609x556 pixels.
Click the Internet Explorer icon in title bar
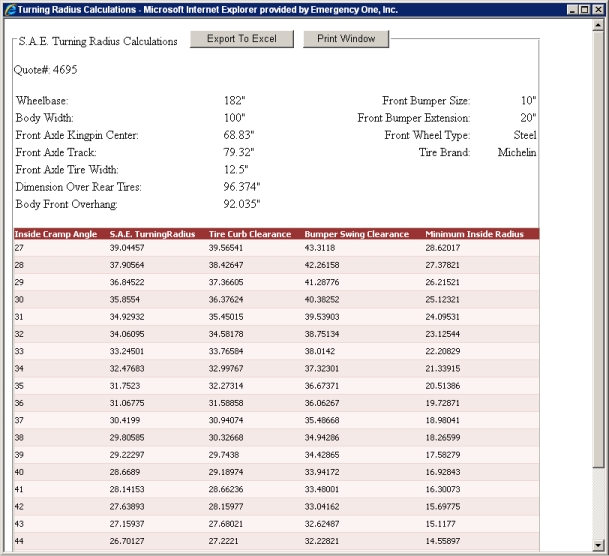(x=10, y=9)
